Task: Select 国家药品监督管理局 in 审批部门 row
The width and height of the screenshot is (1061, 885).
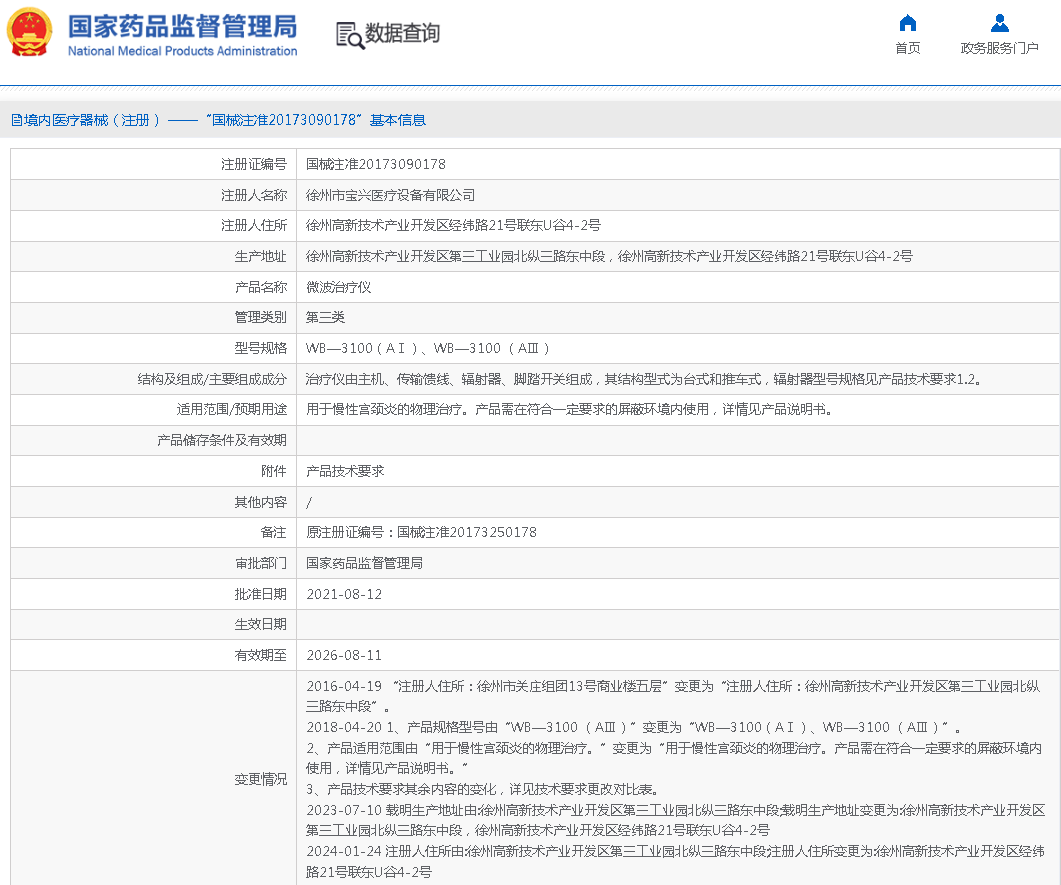Action: 364,563
